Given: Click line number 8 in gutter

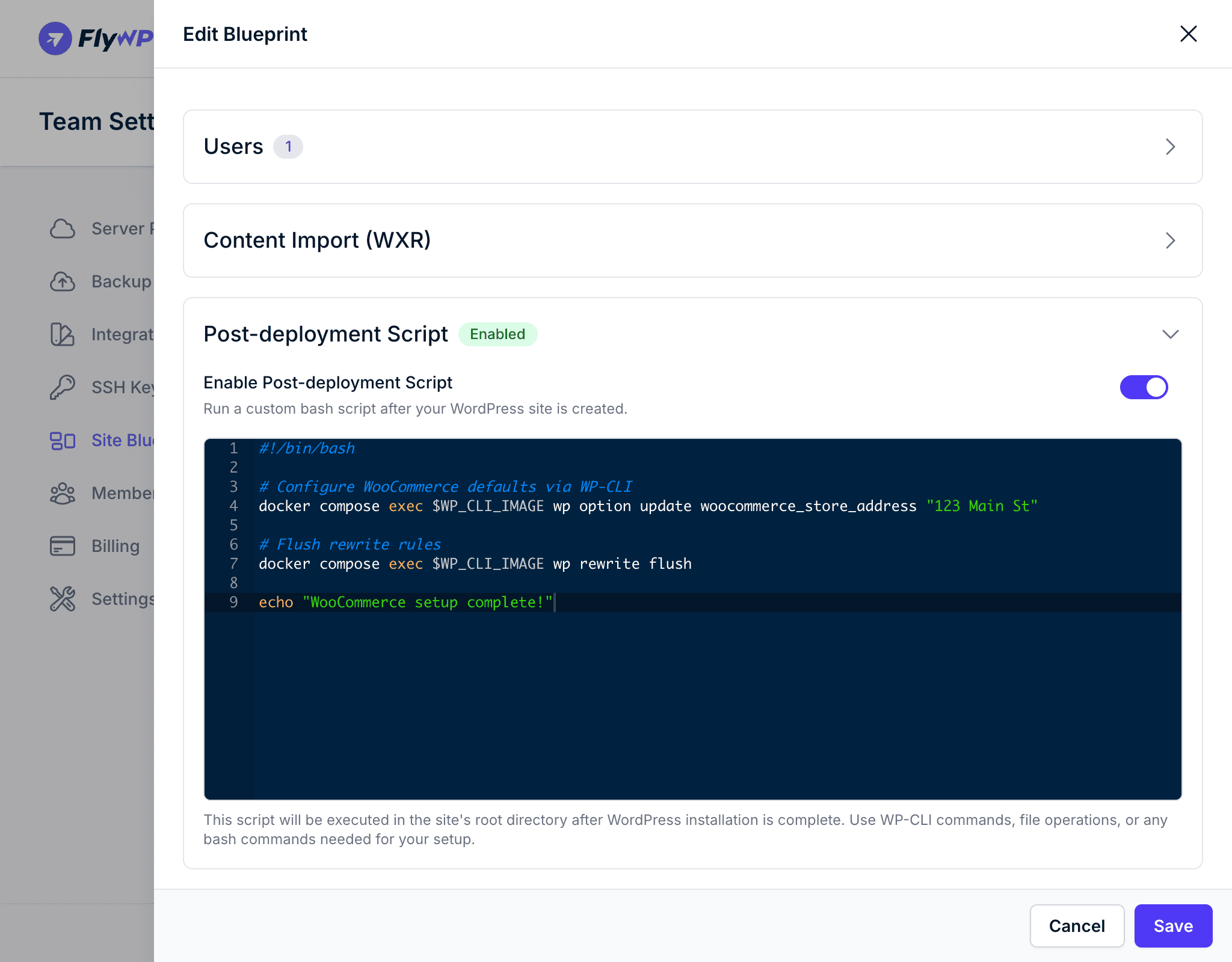Looking at the screenshot, I should point(233,583).
